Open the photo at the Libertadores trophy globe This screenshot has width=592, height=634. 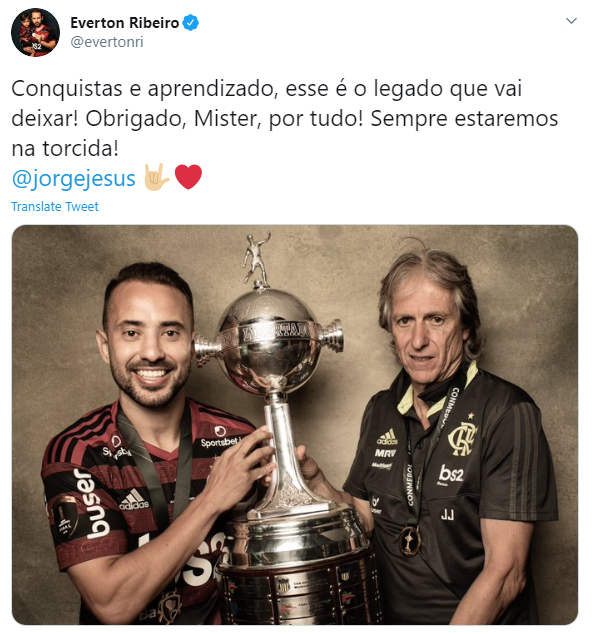tap(269, 339)
